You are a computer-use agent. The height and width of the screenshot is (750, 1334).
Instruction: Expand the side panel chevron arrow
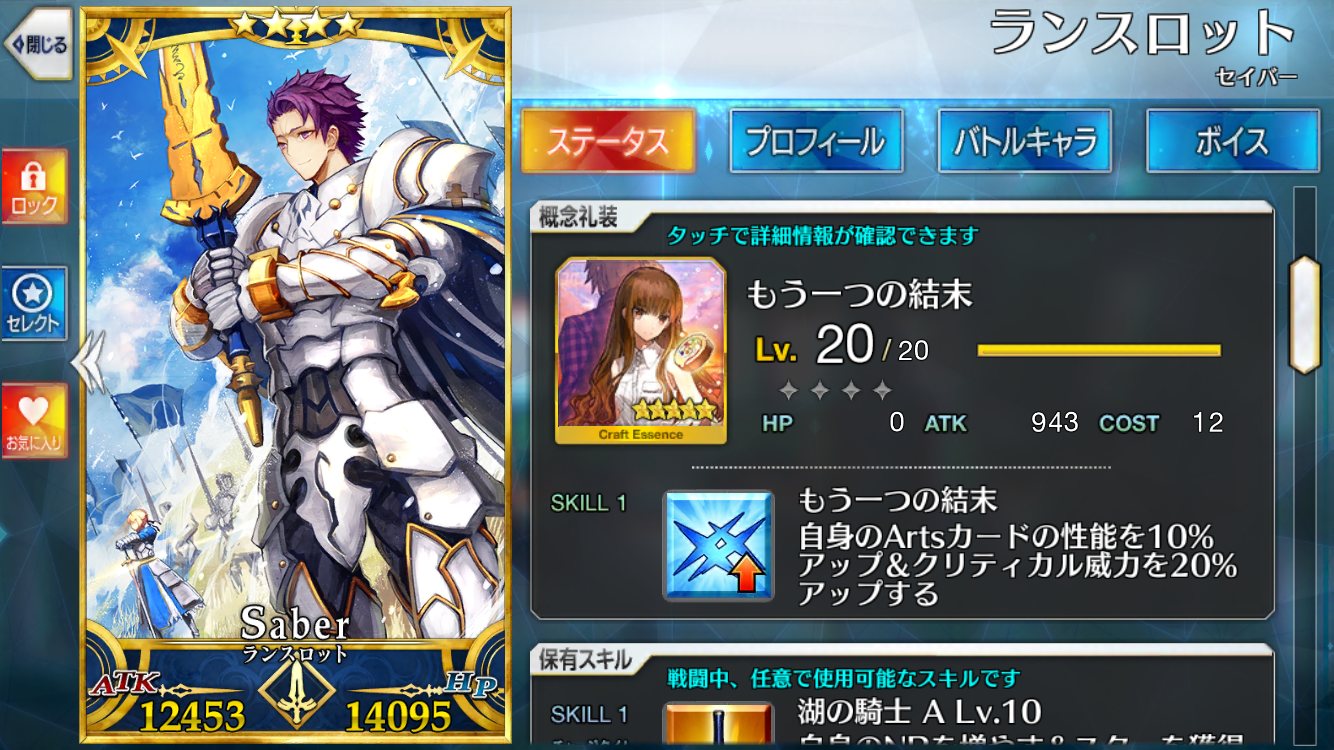(x=88, y=362)
